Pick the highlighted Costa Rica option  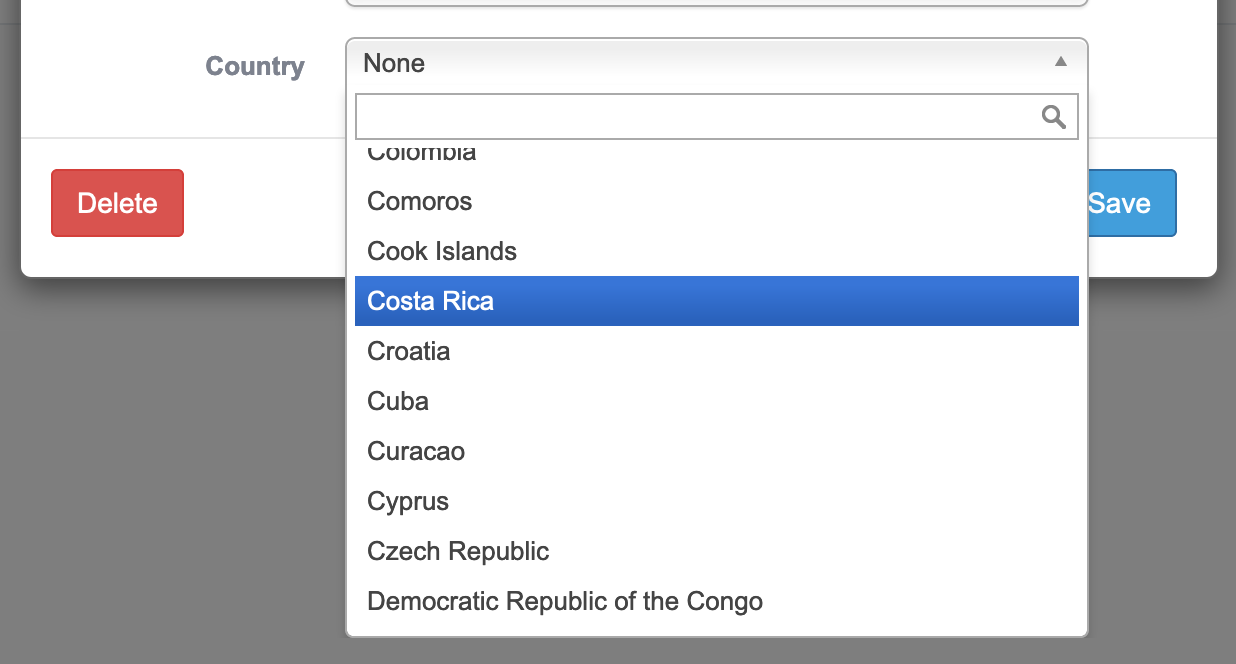pos(431,301)
